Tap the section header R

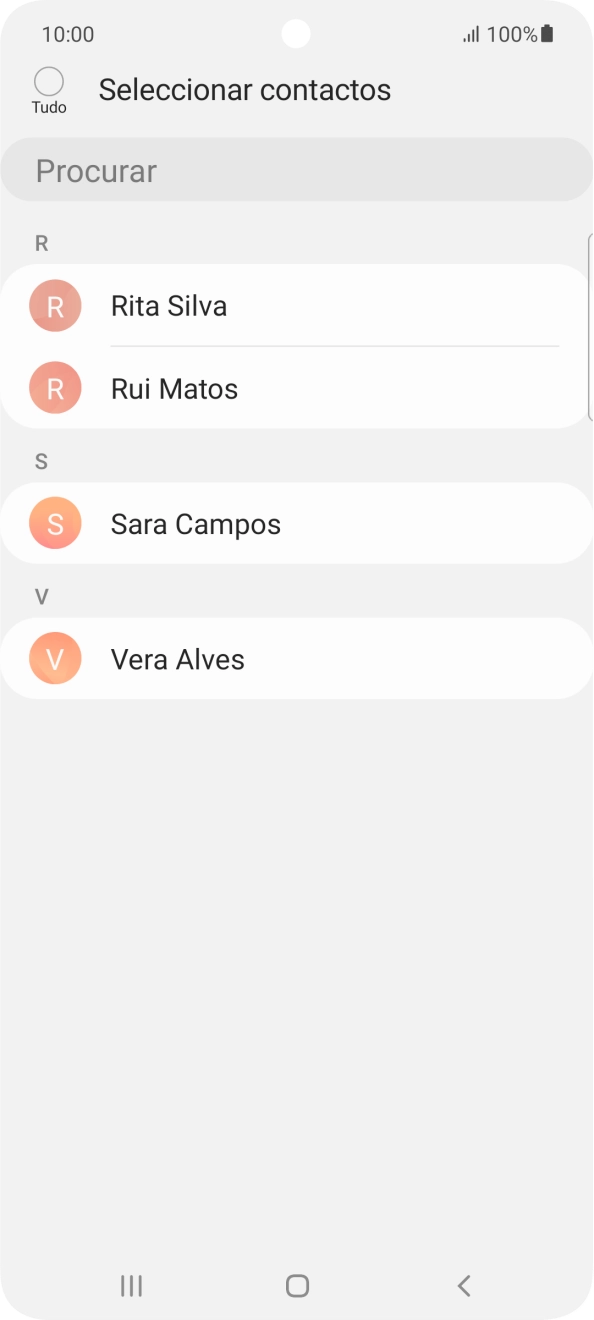click(x=40, y=243)
